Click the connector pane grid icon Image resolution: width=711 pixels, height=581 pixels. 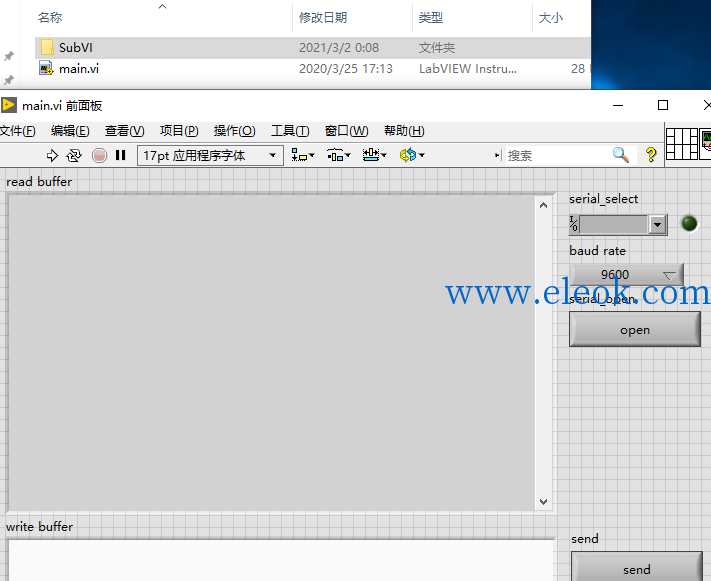tap(682, 144)
